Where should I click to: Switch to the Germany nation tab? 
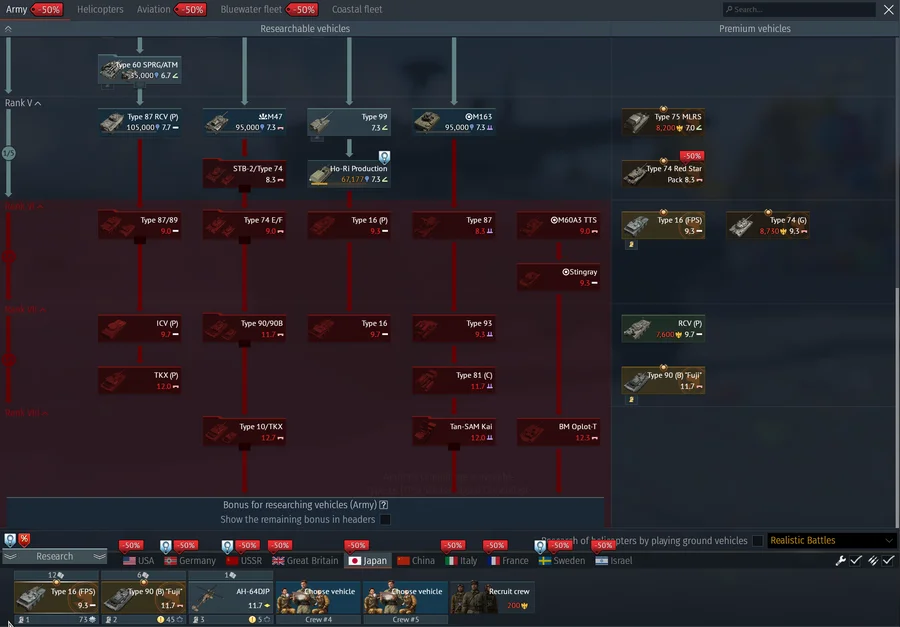tap(190, 561)
